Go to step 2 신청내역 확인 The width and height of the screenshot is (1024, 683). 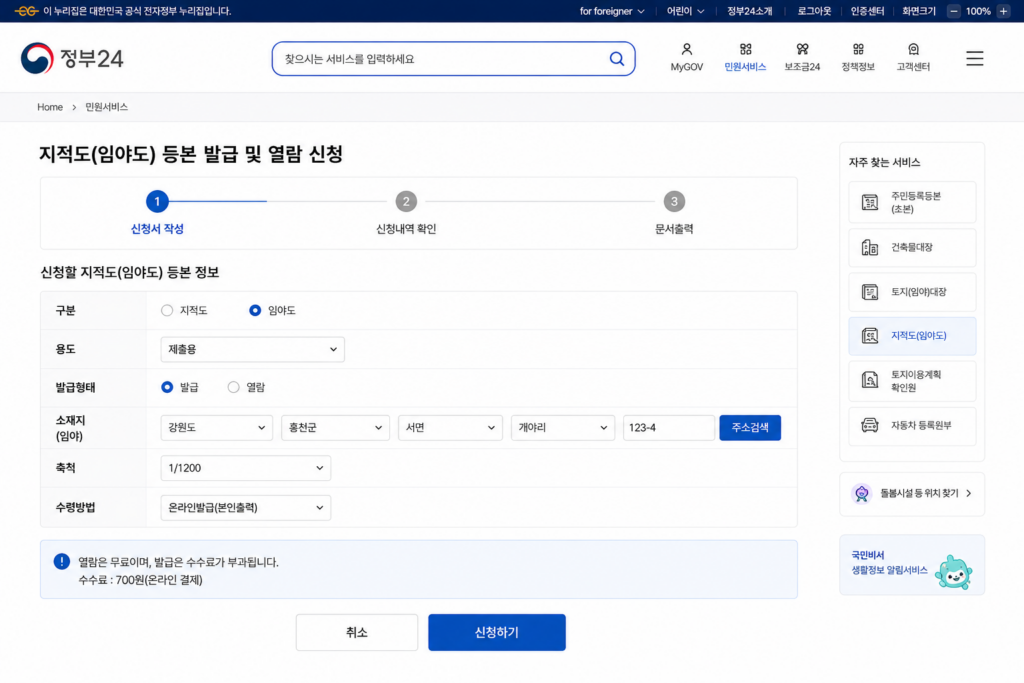[x=406, y=212]
